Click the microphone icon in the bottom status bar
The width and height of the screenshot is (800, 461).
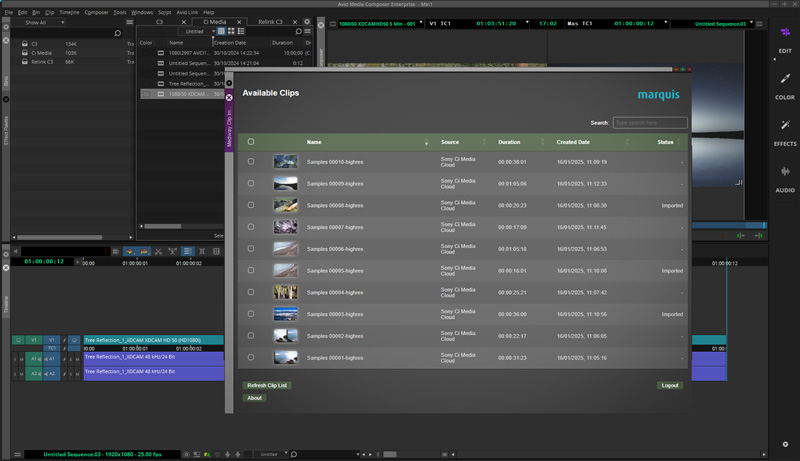[x=228, y=454]
